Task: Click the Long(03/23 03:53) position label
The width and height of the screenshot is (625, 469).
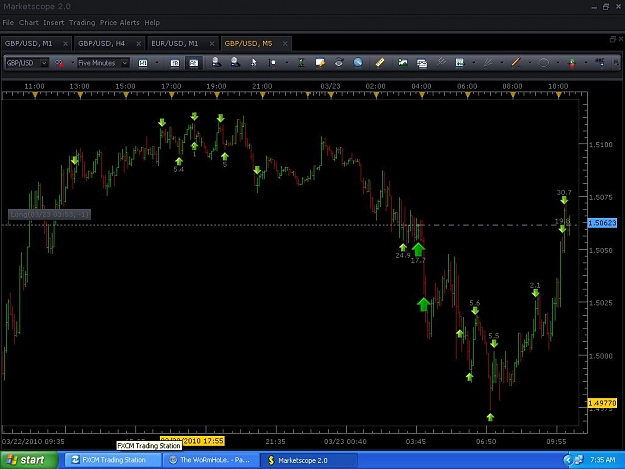Action: [49, 215]
